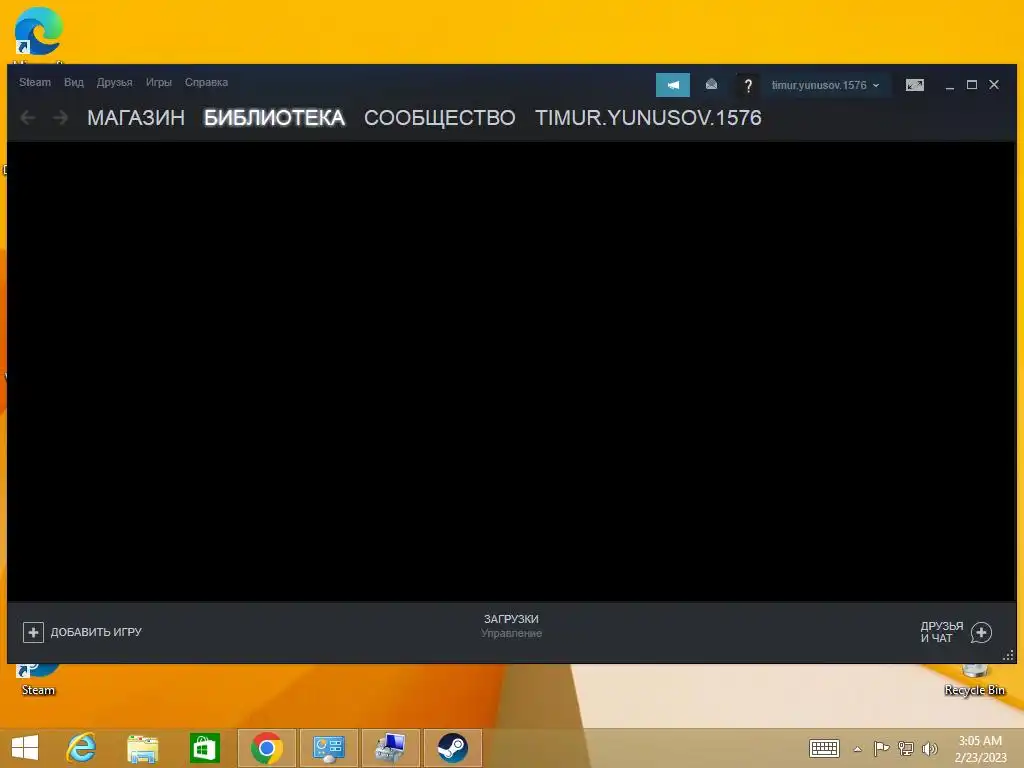Click the forward navigation arrow
The image size is (1024, 768).
click(61, 118)
